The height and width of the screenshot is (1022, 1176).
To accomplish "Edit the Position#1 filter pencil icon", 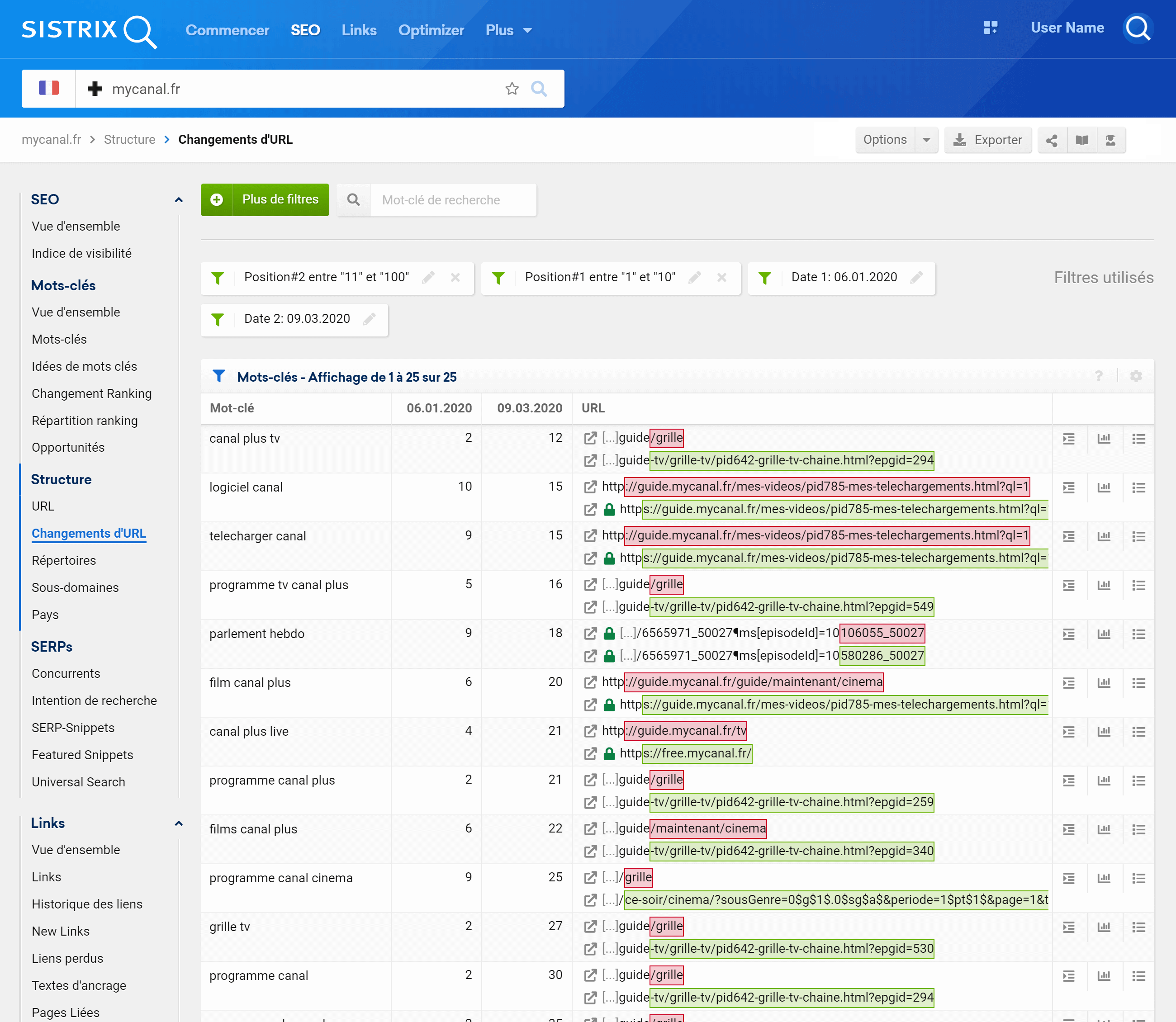I will [x=695, y=278].
